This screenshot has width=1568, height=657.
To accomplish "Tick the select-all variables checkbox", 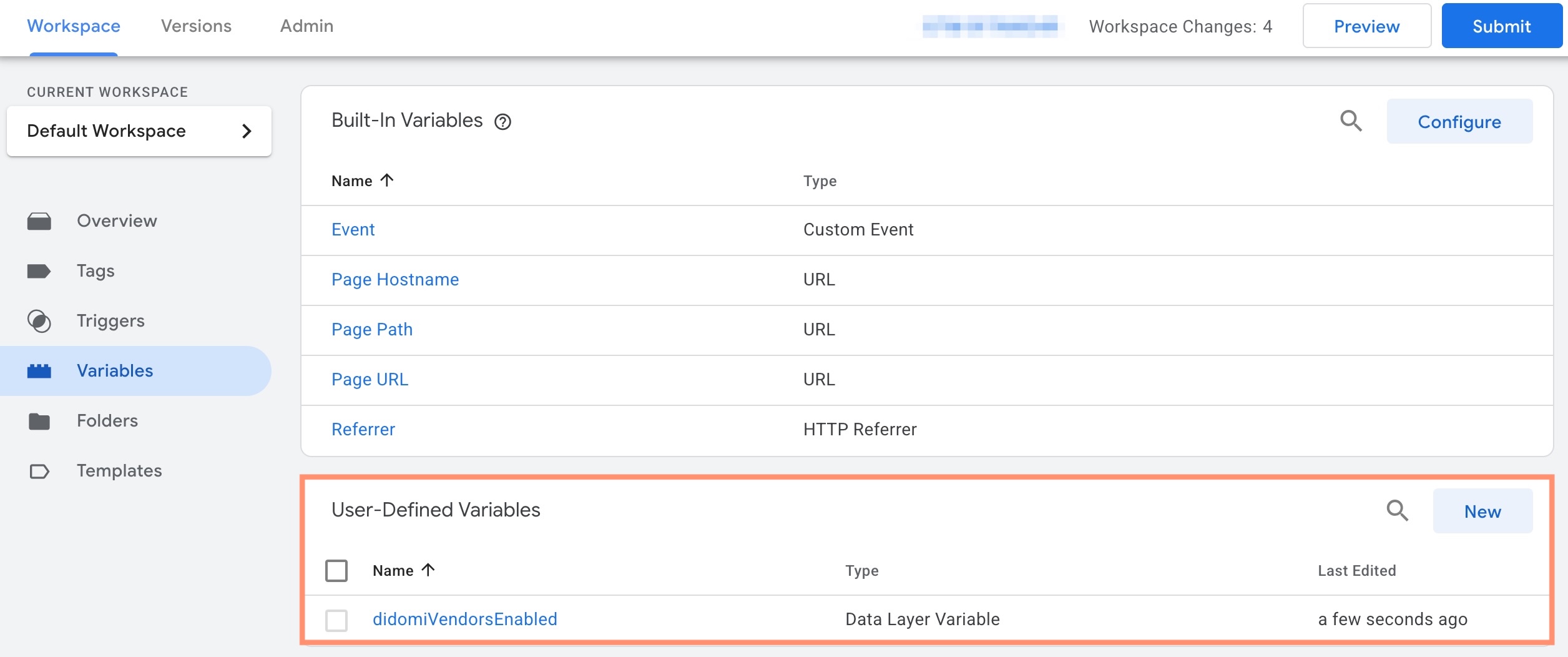I will click(x=336, y=570).
